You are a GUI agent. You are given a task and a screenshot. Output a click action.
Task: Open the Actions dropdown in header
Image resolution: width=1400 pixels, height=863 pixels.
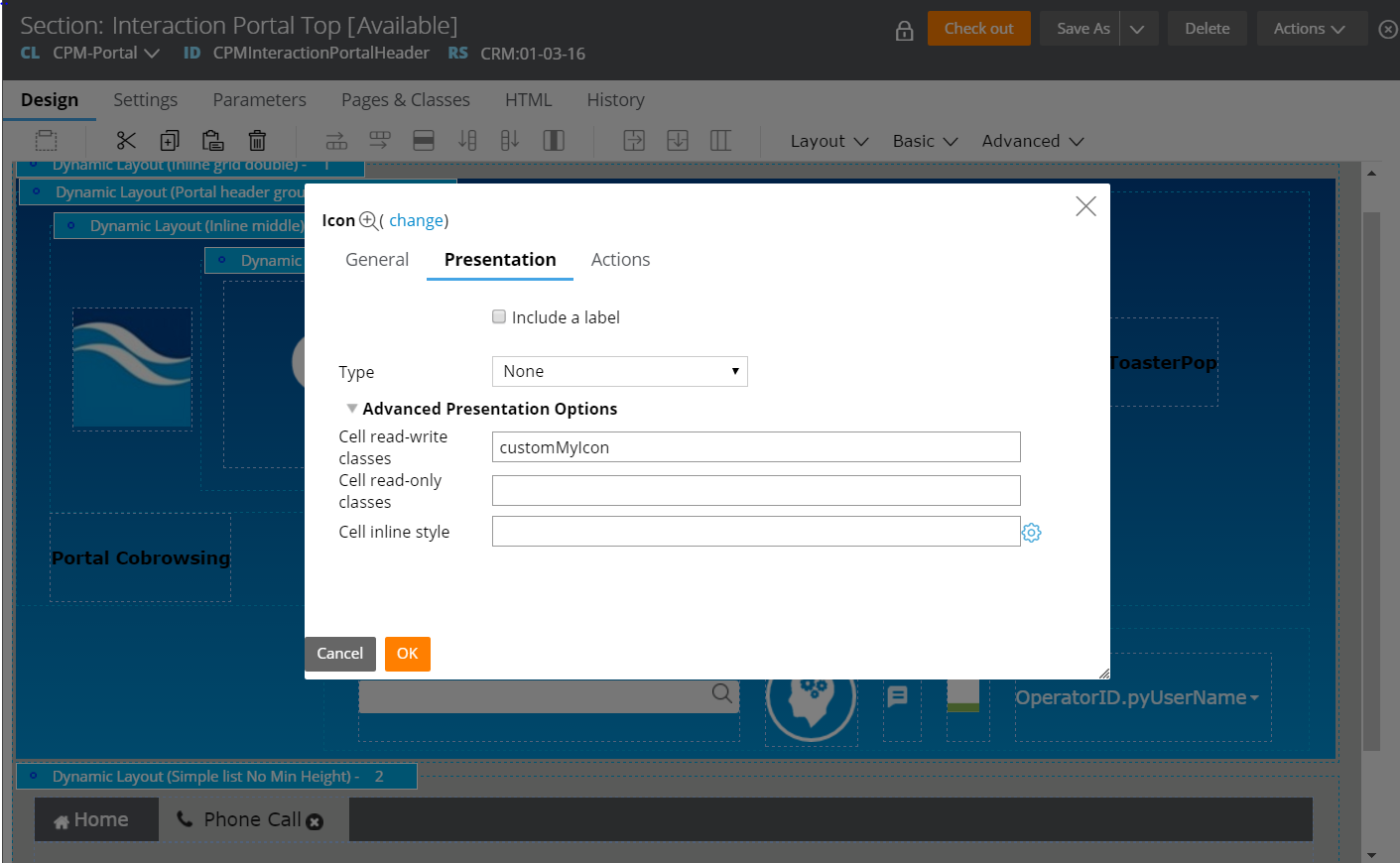click(1309, 29)
